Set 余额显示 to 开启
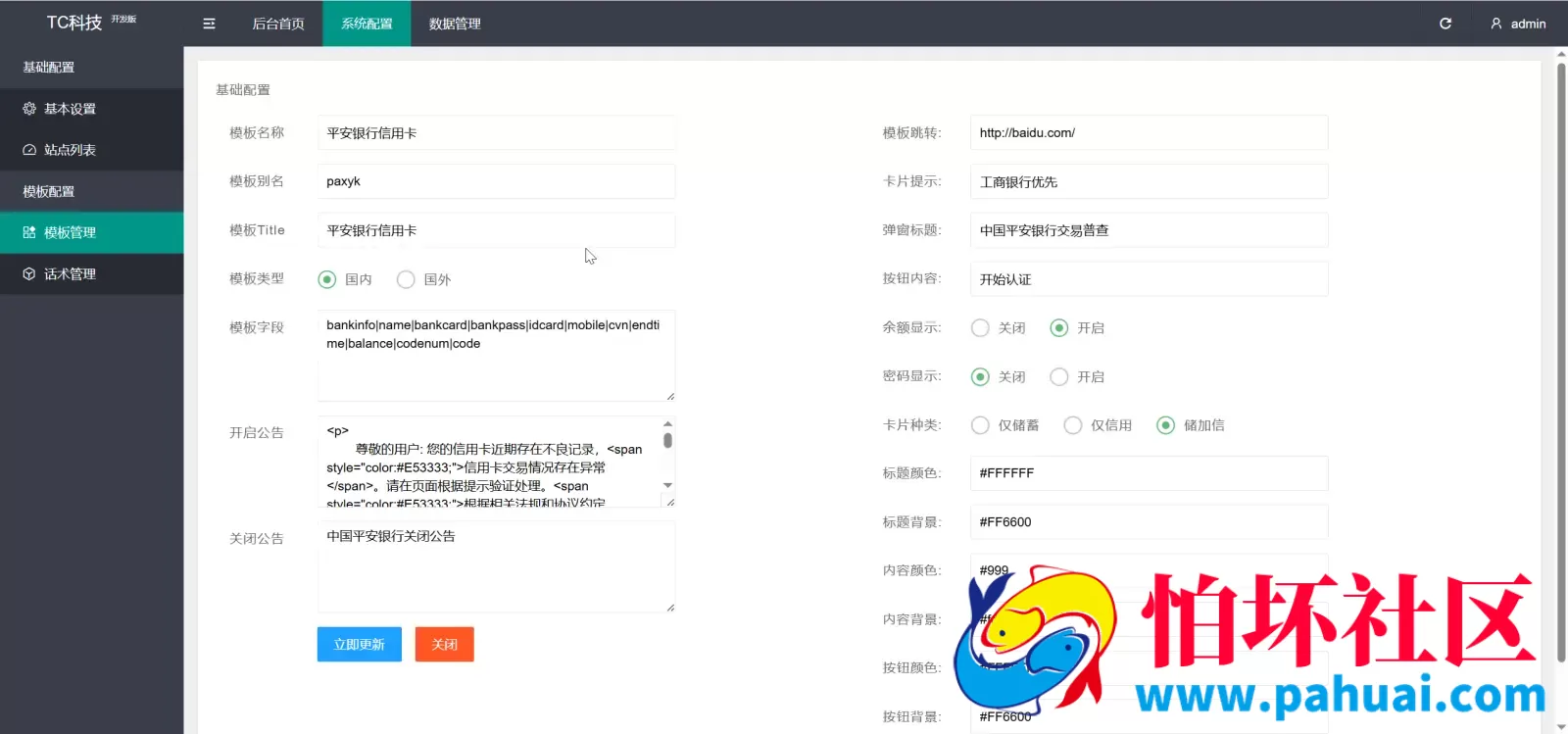The height and width of the screenshot is (734, 1568). tap(1058, 328)
